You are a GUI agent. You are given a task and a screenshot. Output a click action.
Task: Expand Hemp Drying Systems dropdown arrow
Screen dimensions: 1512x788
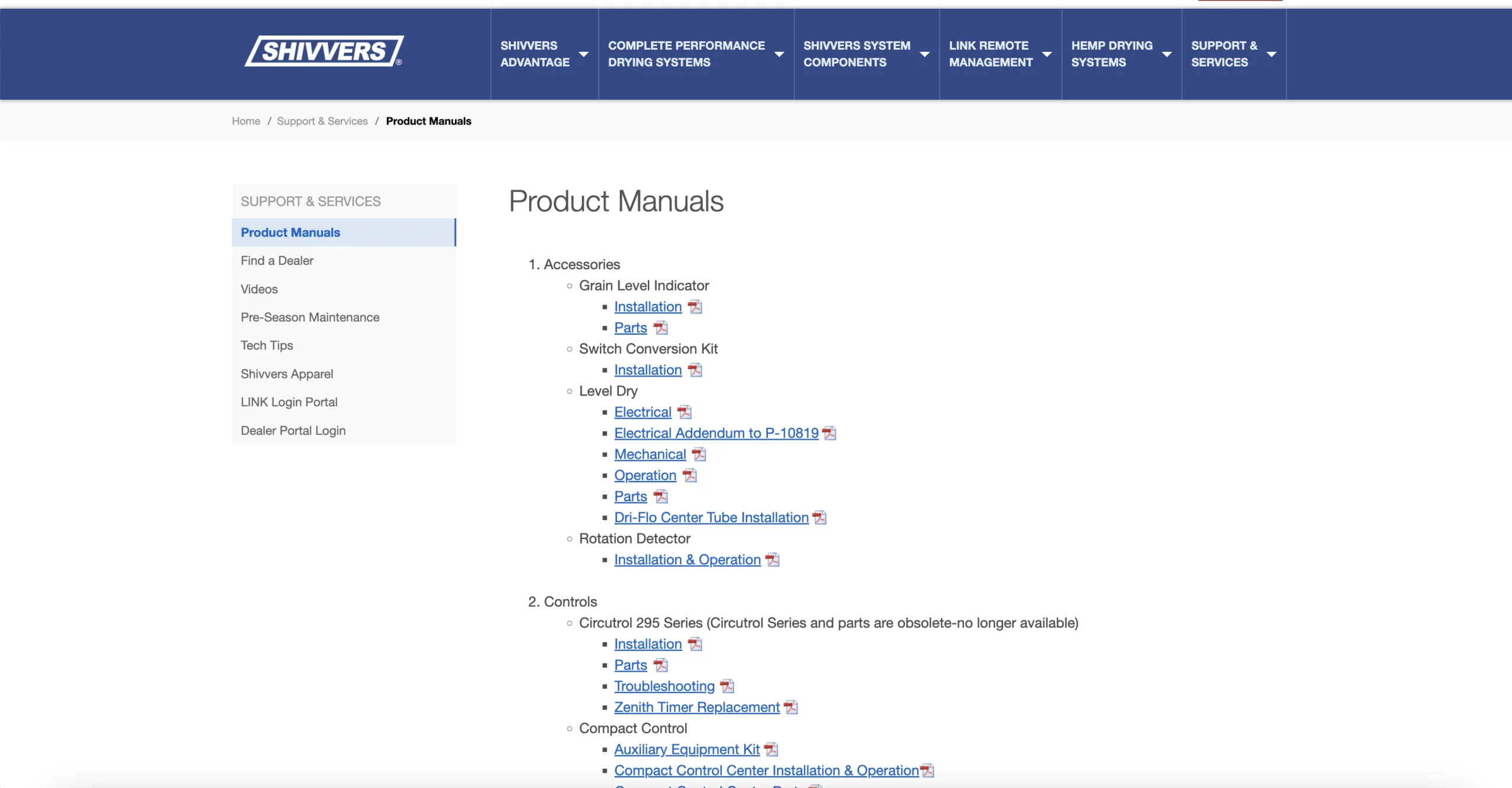pos(1166,54)
